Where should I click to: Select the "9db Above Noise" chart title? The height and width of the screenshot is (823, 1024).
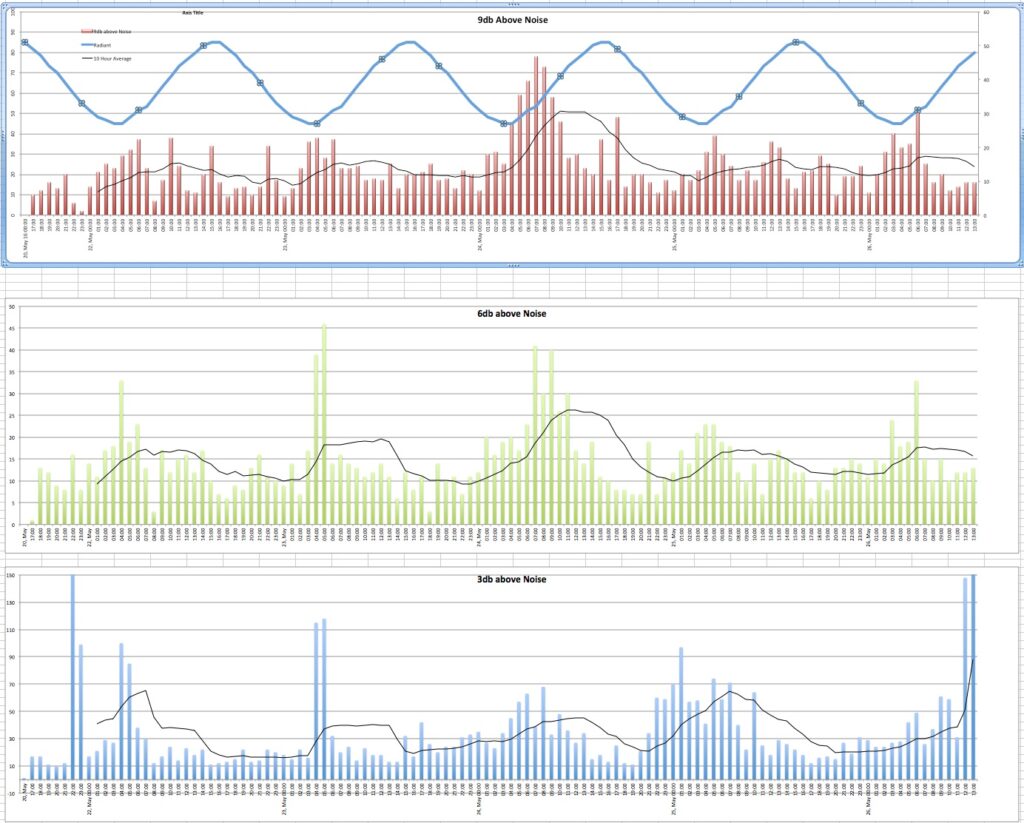click(x=512, y=20)
